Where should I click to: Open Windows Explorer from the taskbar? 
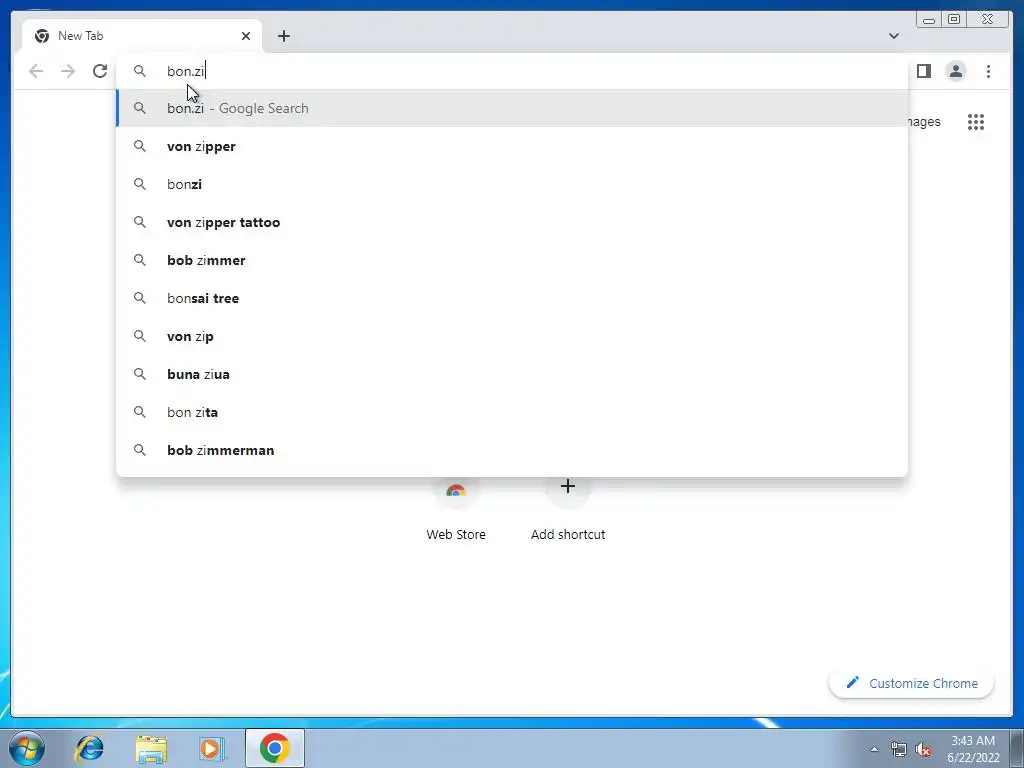151,748
